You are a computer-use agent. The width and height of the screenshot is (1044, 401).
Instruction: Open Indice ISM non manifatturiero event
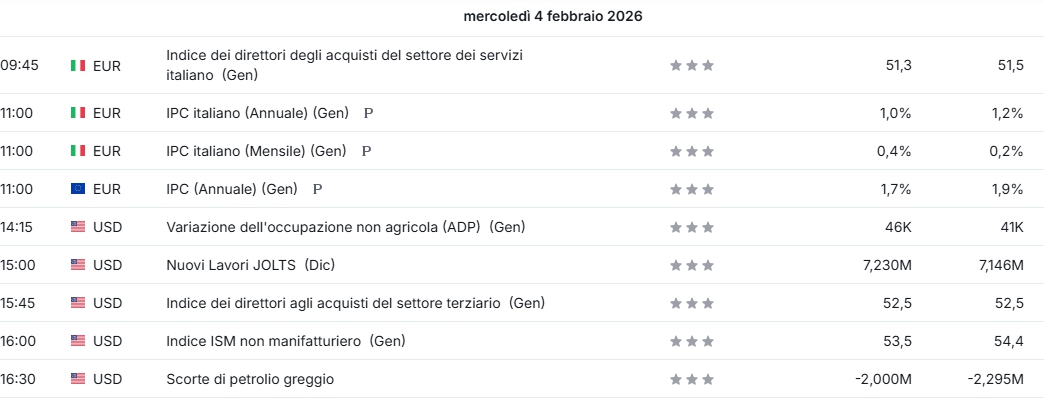click(x=285, y=342)
